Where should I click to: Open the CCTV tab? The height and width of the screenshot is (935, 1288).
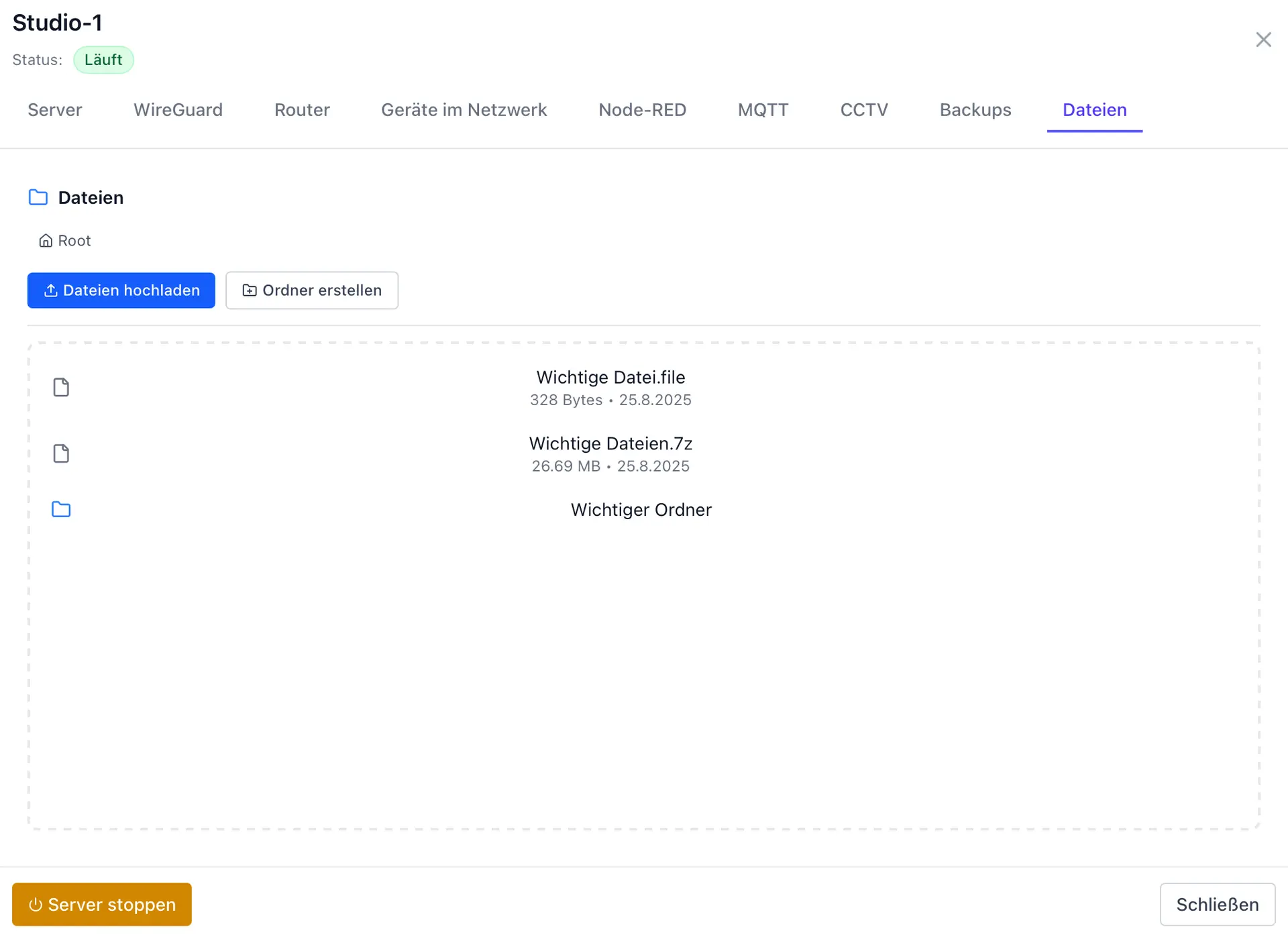click(864, 110)
